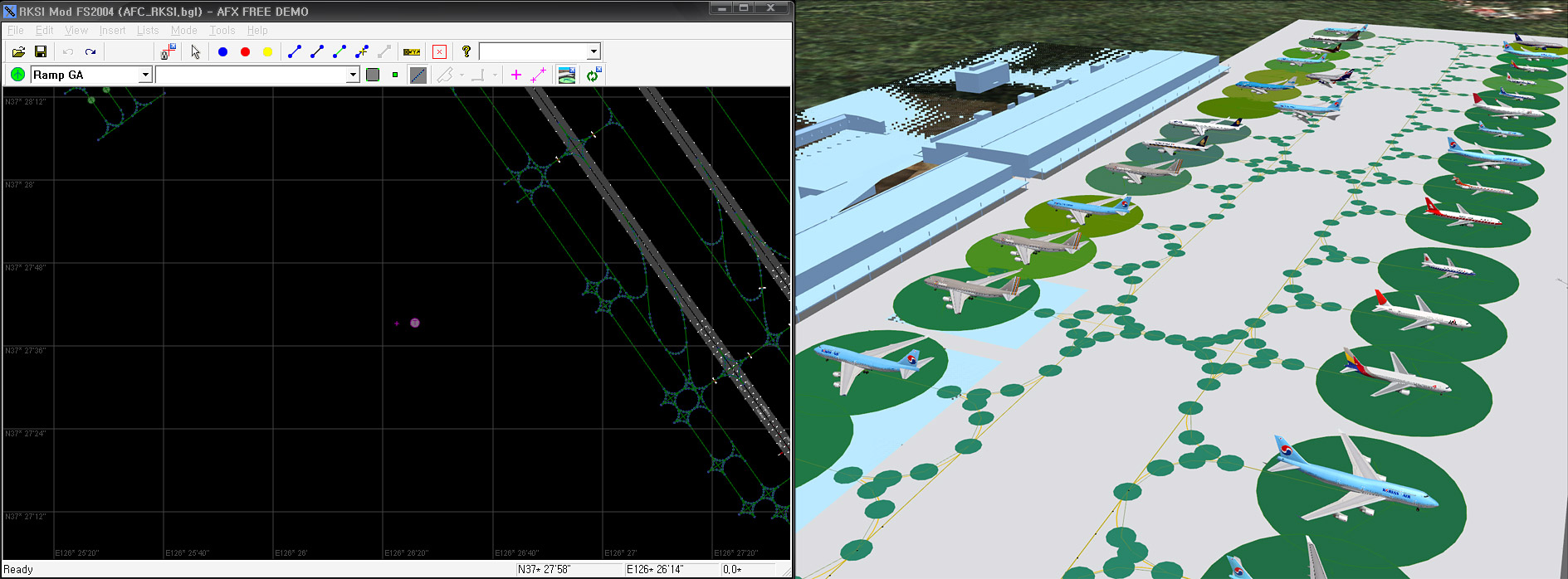Click the E126° 26'20" grid label
Image resolution: width=1568 pixels, height=579 pixels.
tap(406, 552)
